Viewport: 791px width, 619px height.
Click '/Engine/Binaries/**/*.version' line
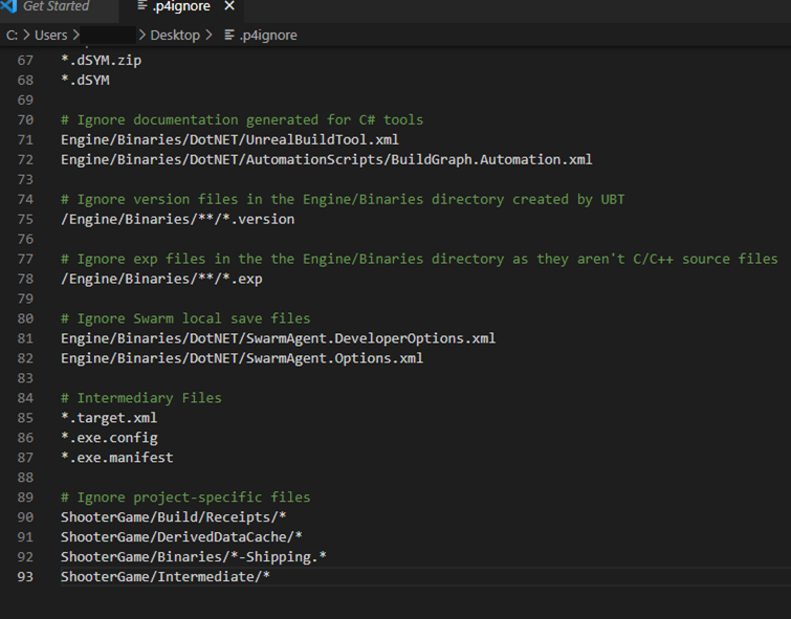(x=178, y=219)
